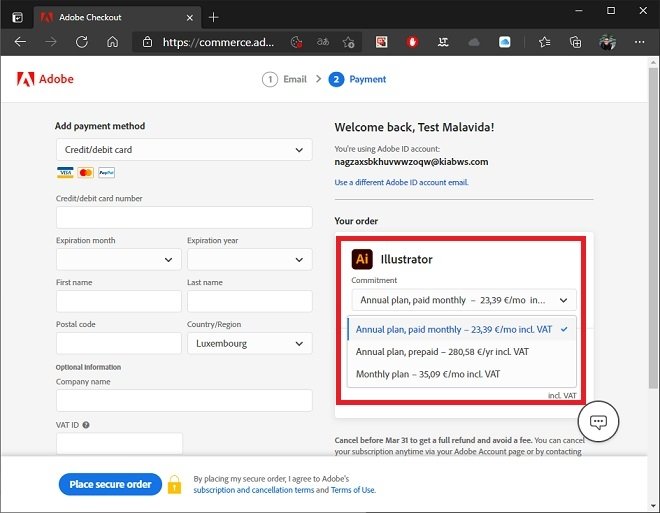Close the Adobe Checkout tab
Viewport: 660px width, 513px height.
point(190,18)
